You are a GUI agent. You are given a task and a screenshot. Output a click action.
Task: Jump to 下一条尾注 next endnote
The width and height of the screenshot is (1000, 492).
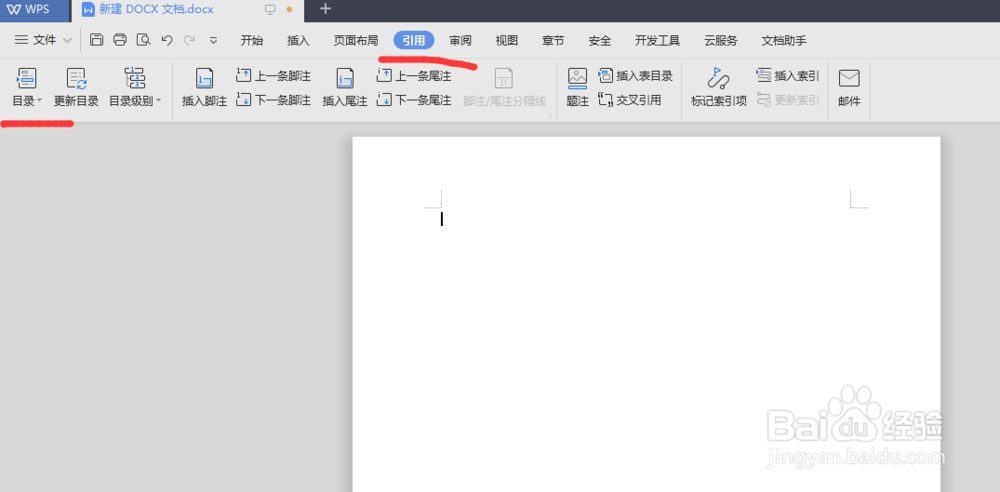point(414,100)
